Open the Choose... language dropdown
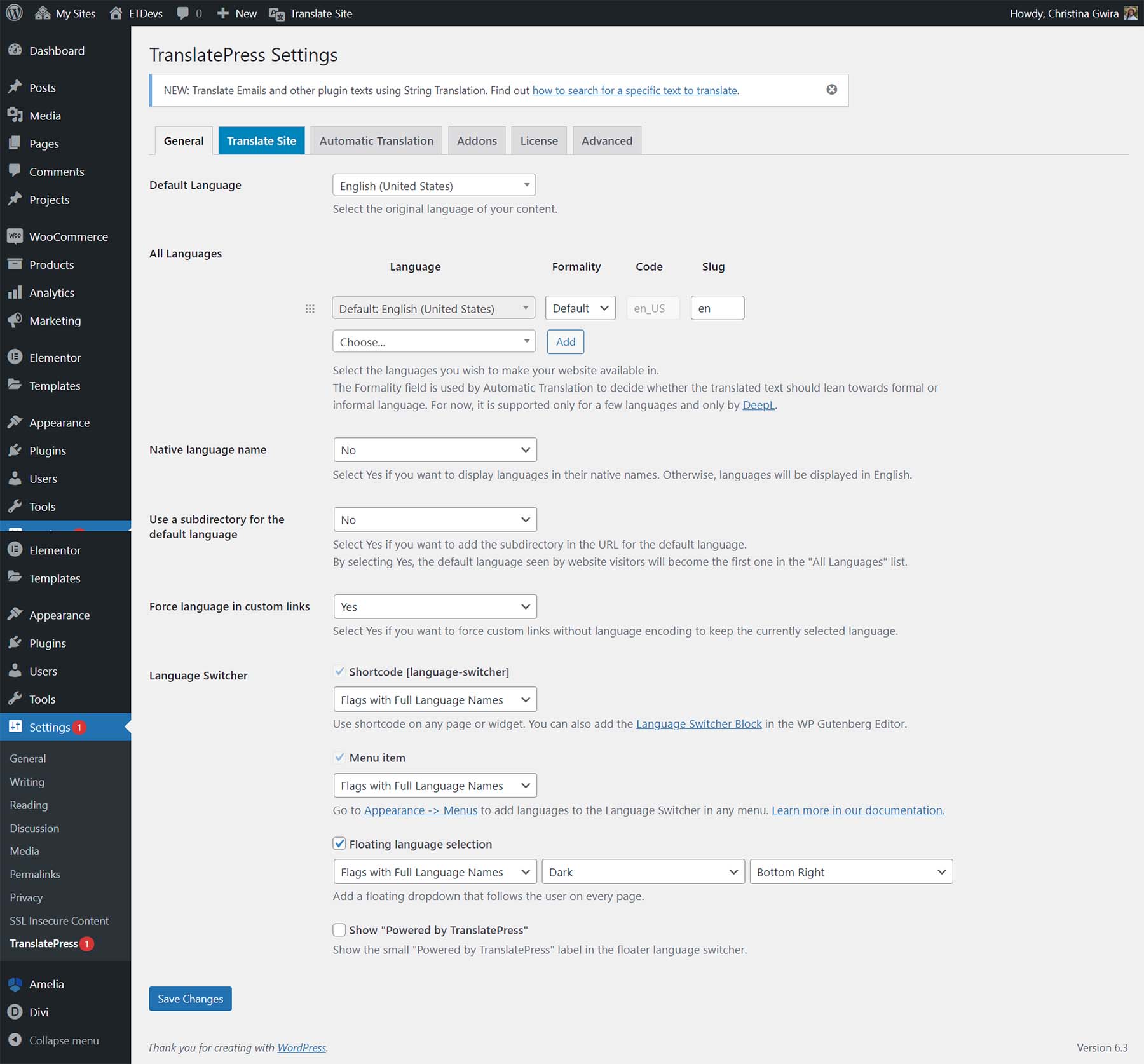The image size is (1144, 1064). click(434, 341)
